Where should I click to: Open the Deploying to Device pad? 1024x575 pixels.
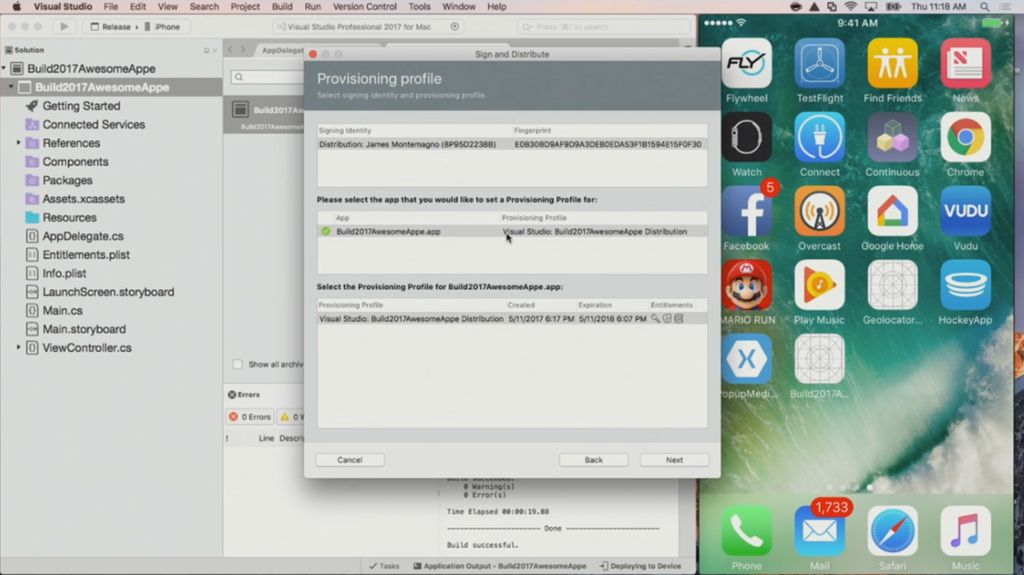click(640, 566)
